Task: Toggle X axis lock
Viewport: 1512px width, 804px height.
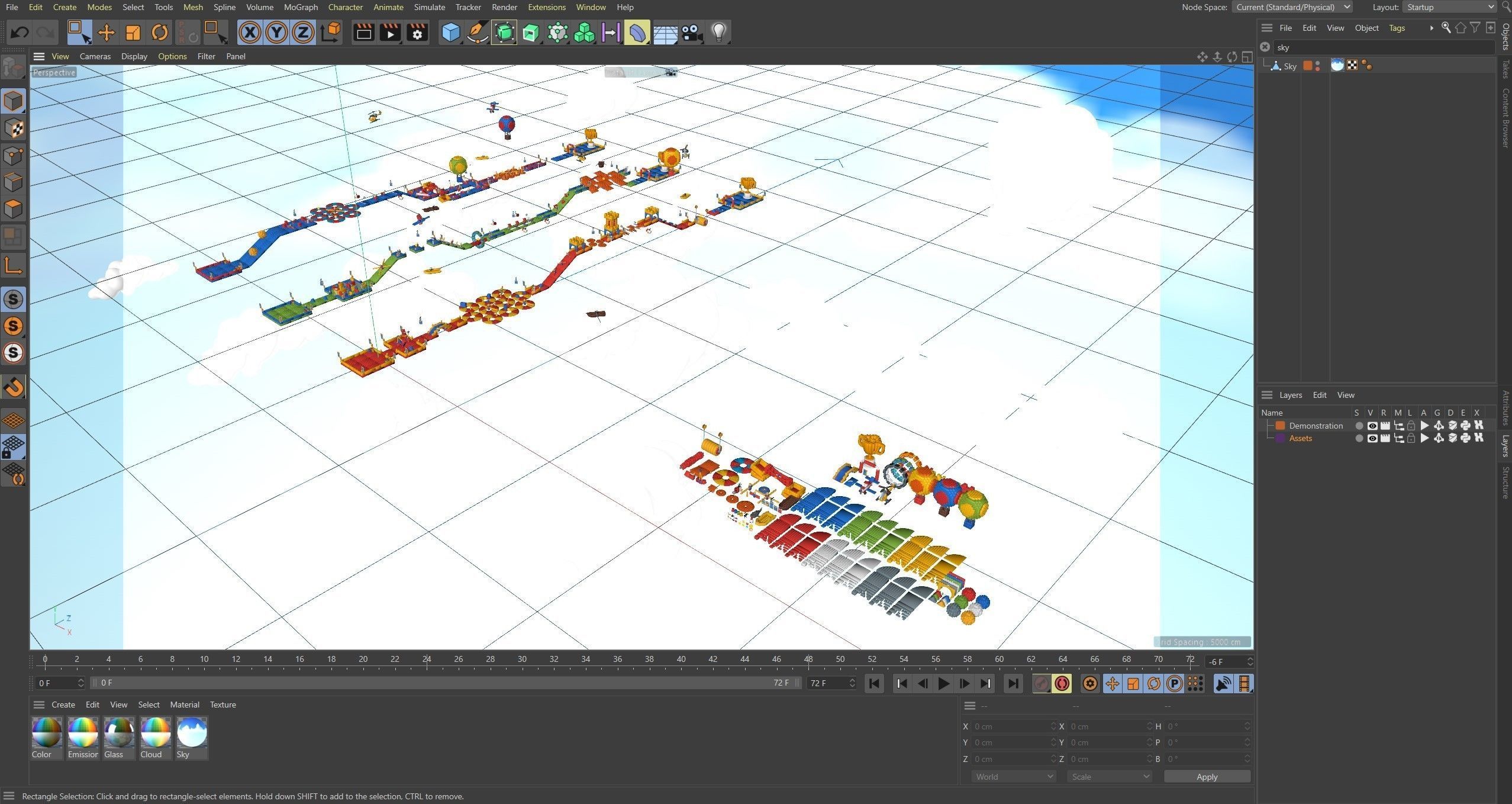Action: pos(250,32)
